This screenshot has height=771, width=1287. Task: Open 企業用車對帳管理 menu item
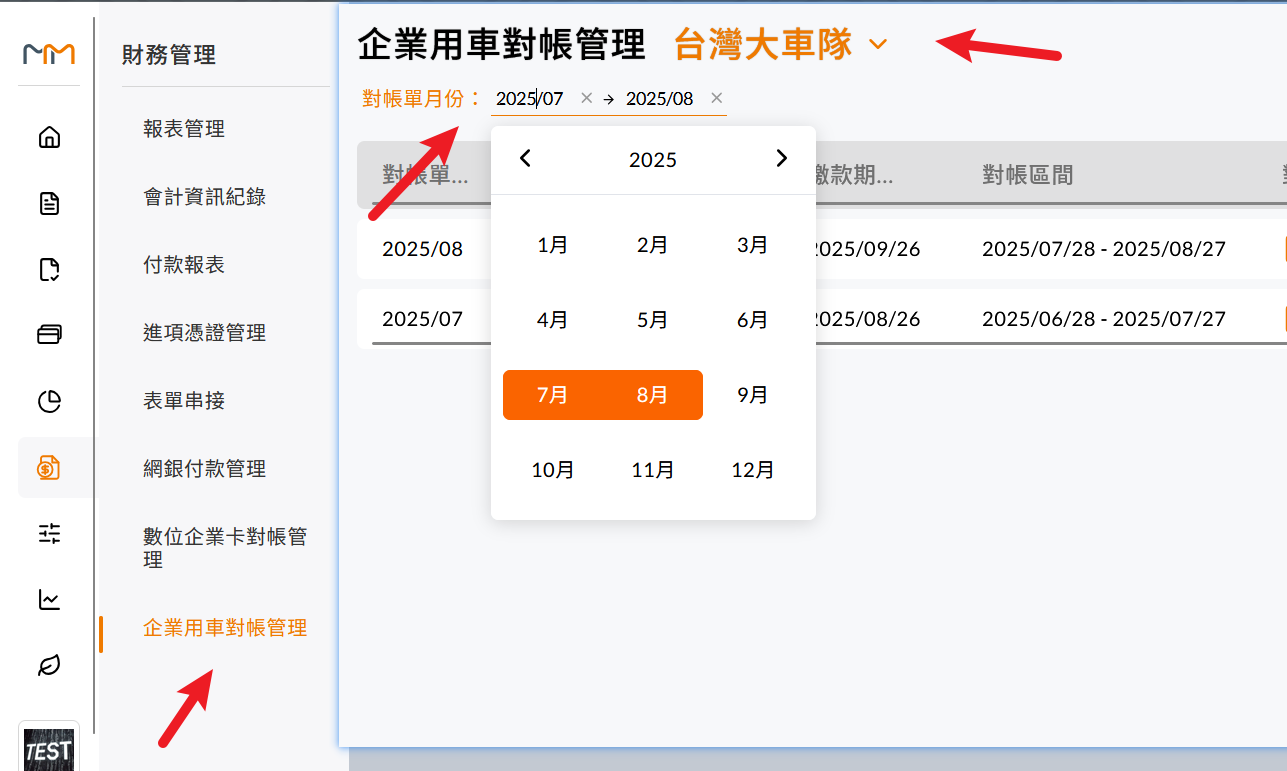click(225, 628)
